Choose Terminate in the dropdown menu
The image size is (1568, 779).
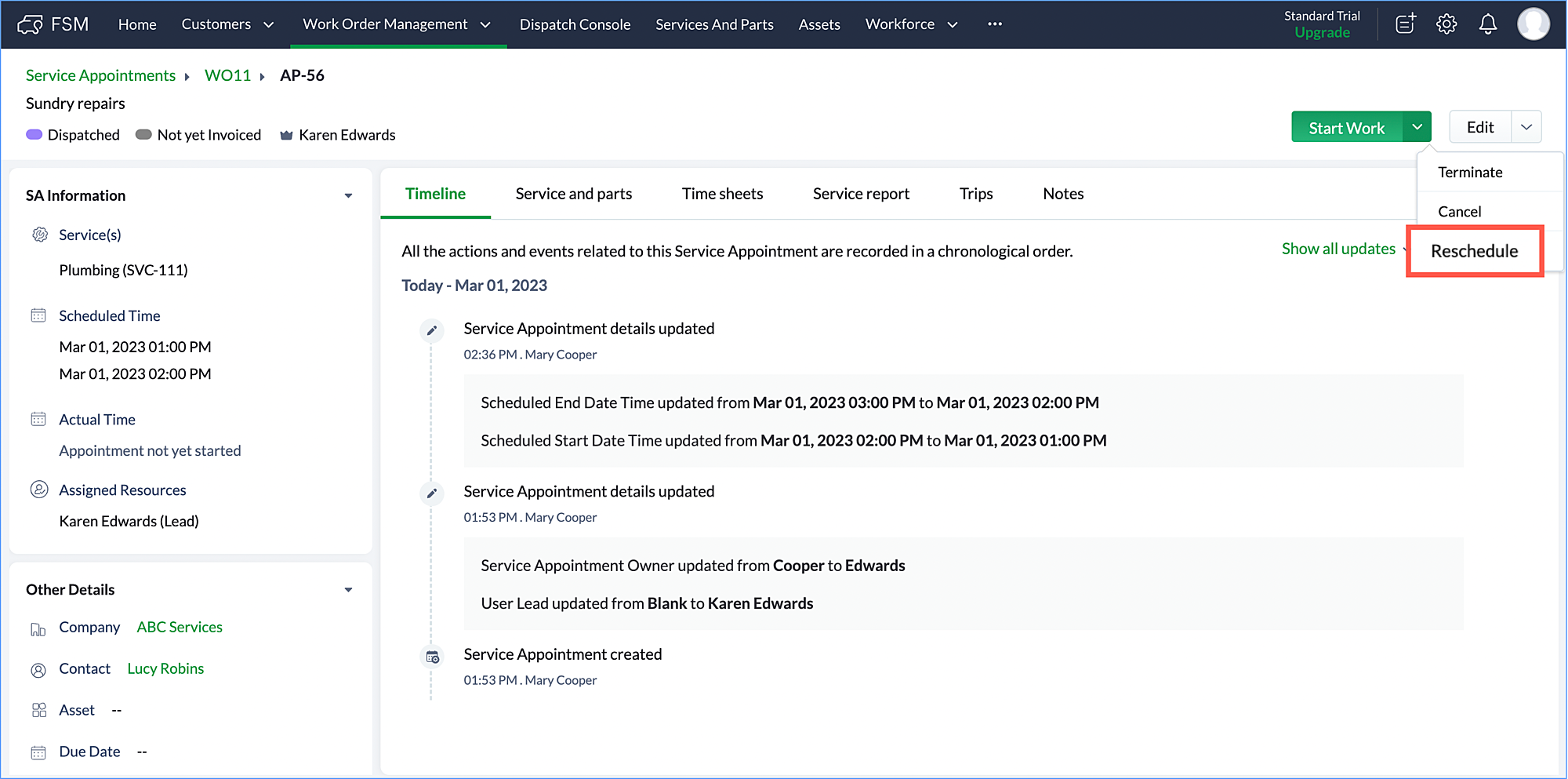1470,173
